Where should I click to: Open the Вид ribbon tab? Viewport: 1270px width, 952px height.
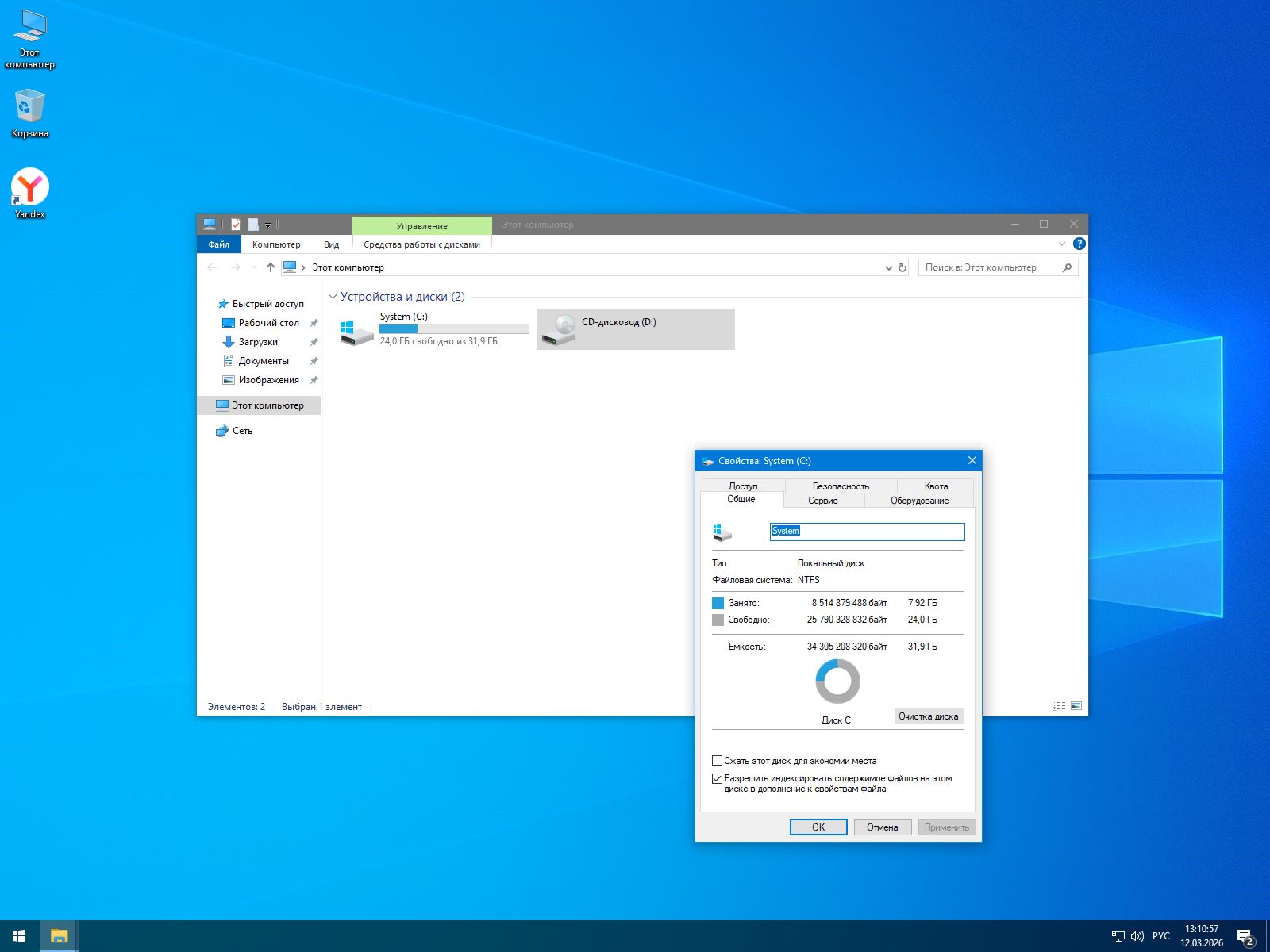coord(331,244)
